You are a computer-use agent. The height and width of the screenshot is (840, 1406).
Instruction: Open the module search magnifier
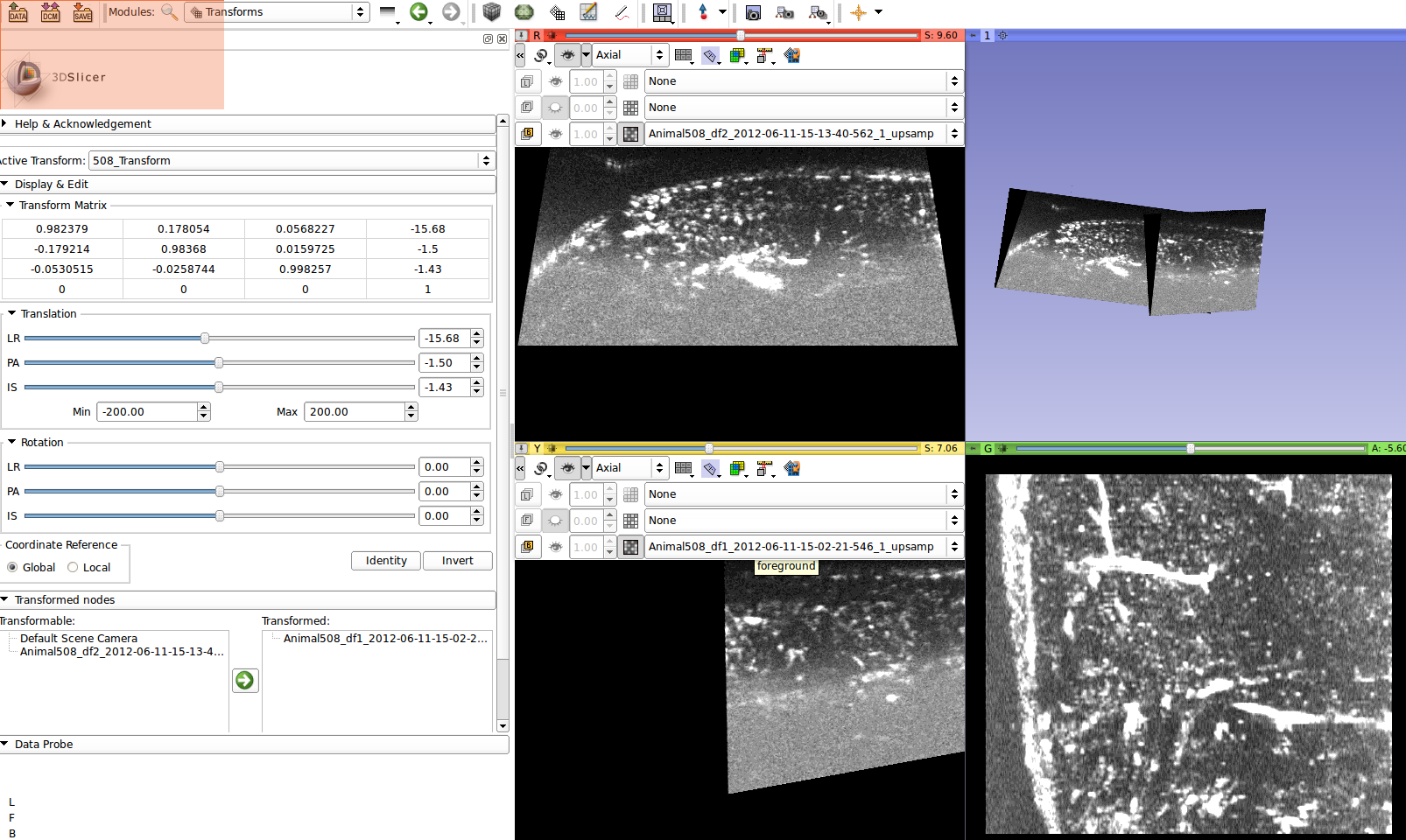pyautogui.click(x=169, y=12)
